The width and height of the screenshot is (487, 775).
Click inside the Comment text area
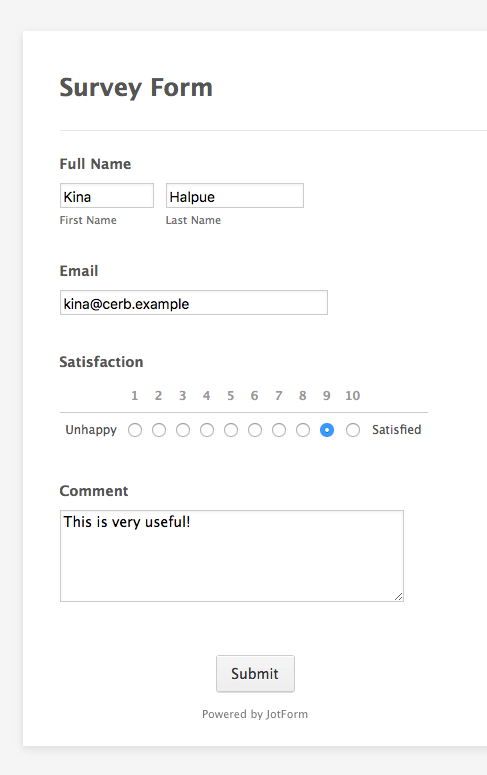coord(232,556)
